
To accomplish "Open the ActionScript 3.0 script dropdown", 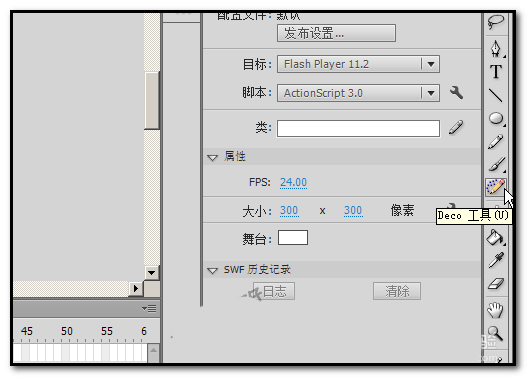I will (358, 93).
